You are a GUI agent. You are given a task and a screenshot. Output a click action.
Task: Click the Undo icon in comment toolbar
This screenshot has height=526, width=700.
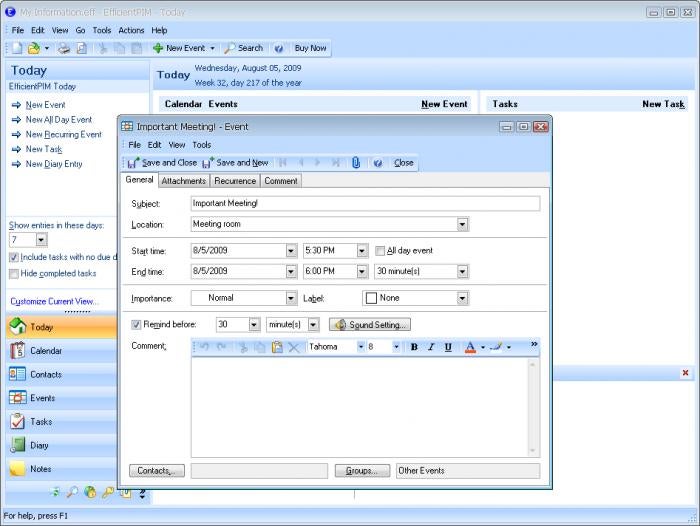click(204, 347)
